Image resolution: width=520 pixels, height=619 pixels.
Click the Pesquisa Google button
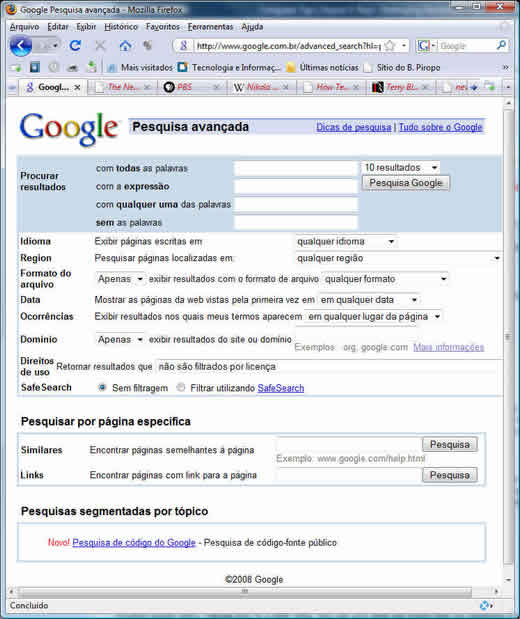pyautogui.click(x=405, y=183)
